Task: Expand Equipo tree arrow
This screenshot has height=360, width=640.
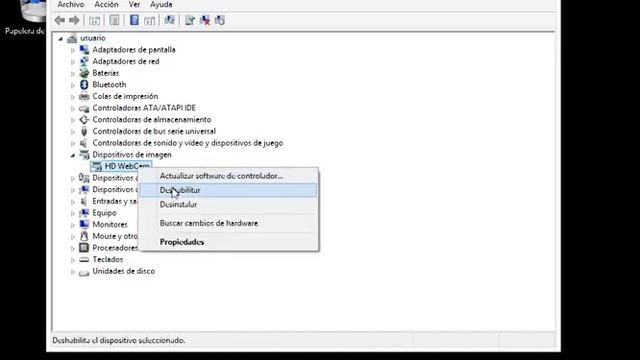Action: pyautogui.click(x=73, y=213)
